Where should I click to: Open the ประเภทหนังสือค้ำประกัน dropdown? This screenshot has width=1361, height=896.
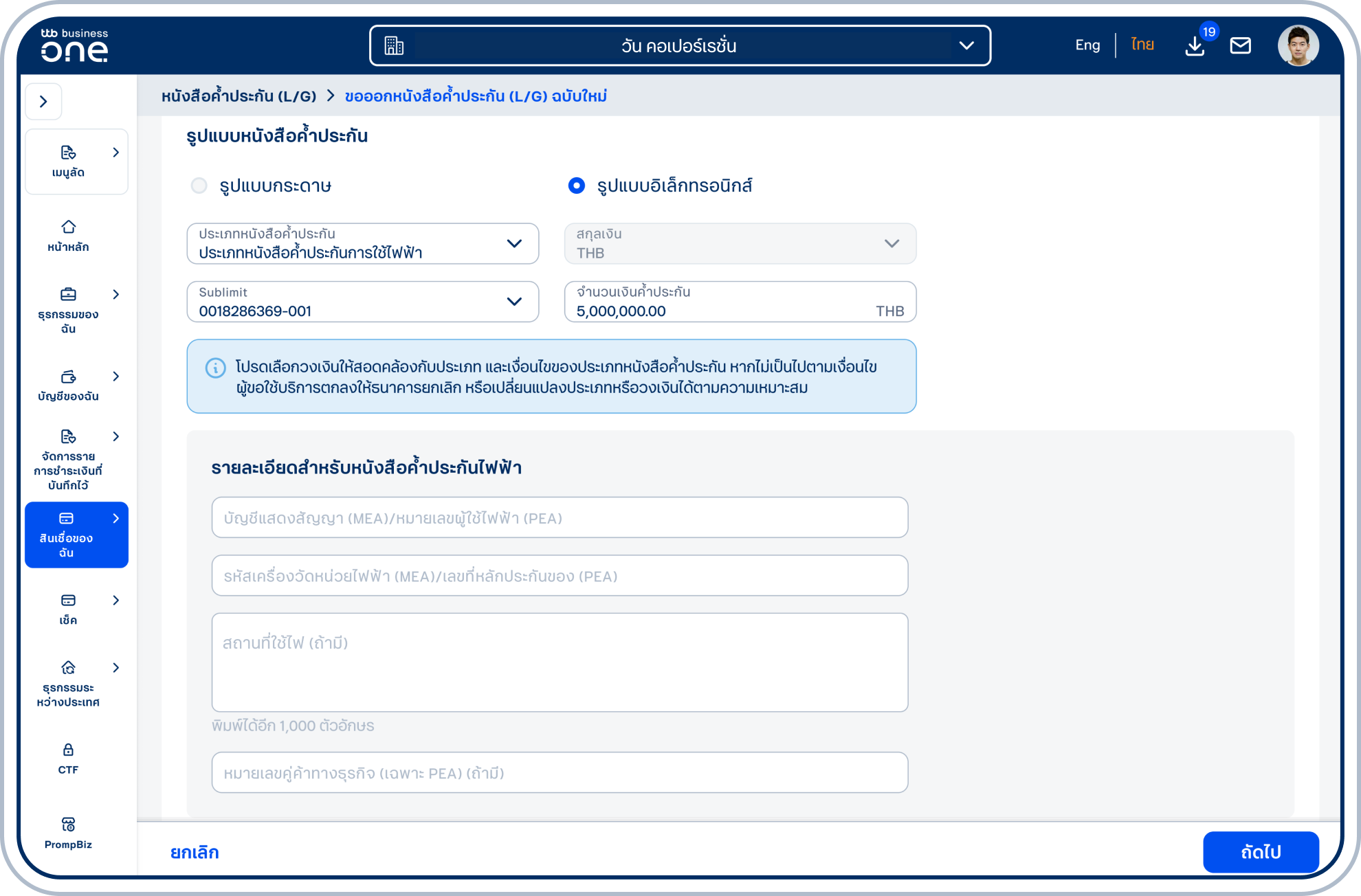click(x=362, y=244)
